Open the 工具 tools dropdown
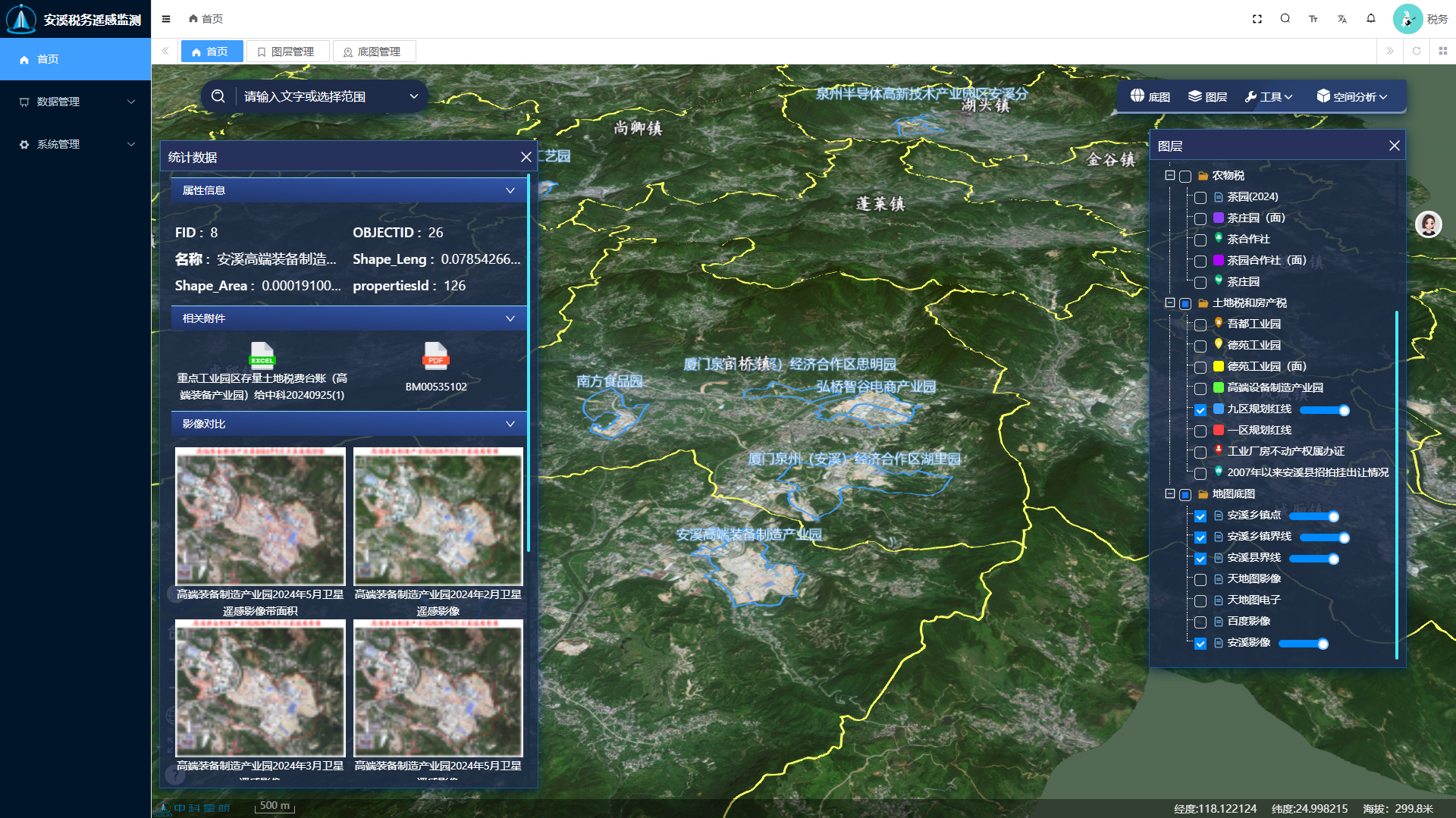Viewport: 1456px width, 818px height. click(x=1268, y=96)
